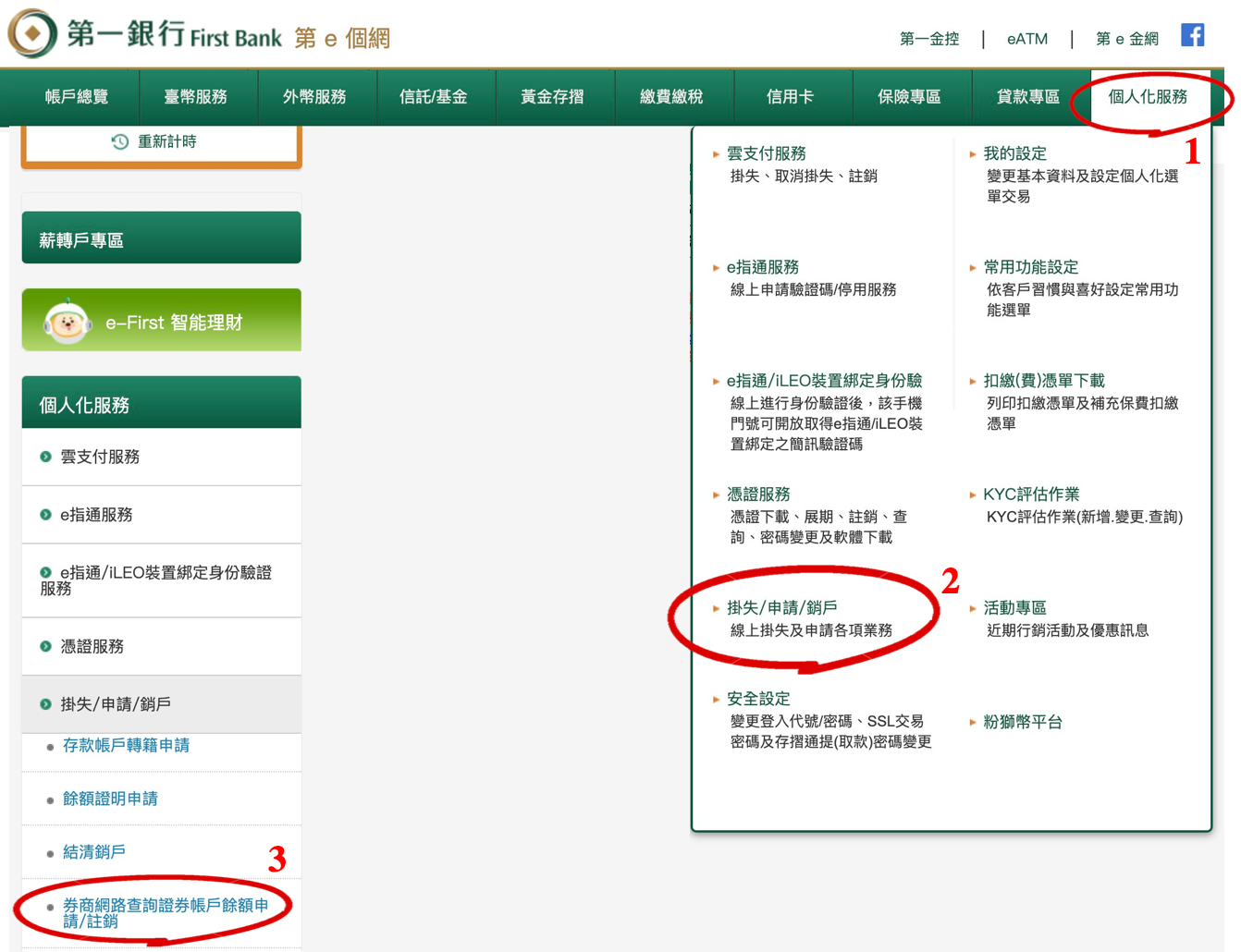This screenshot has height=952, width=1241.
Task: Open the 臺幣服務 navigation menu
Action: coord(196,96)
